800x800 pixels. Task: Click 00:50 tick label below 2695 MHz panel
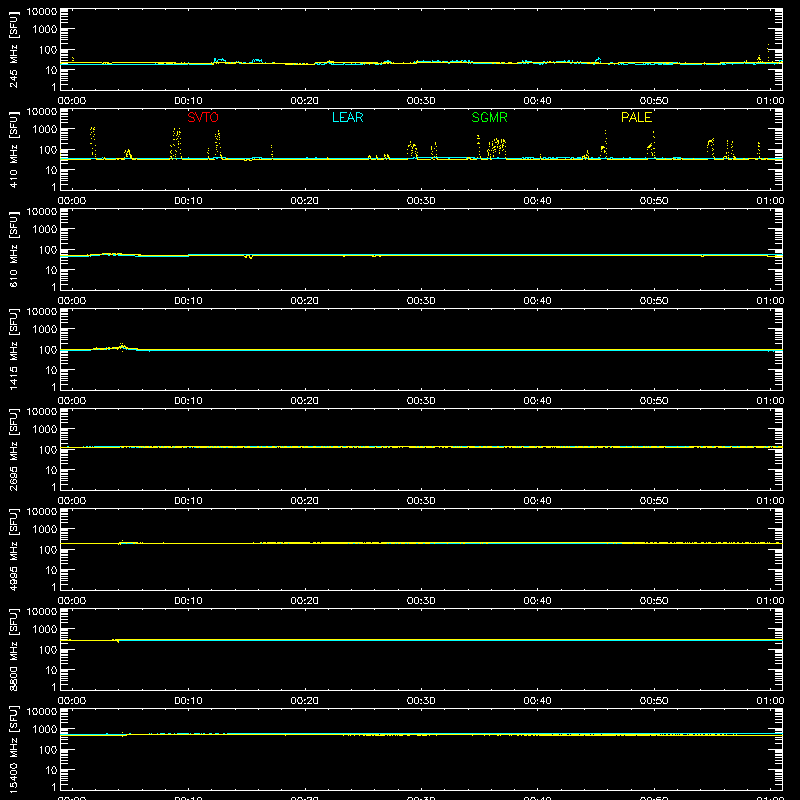(654, 501)
